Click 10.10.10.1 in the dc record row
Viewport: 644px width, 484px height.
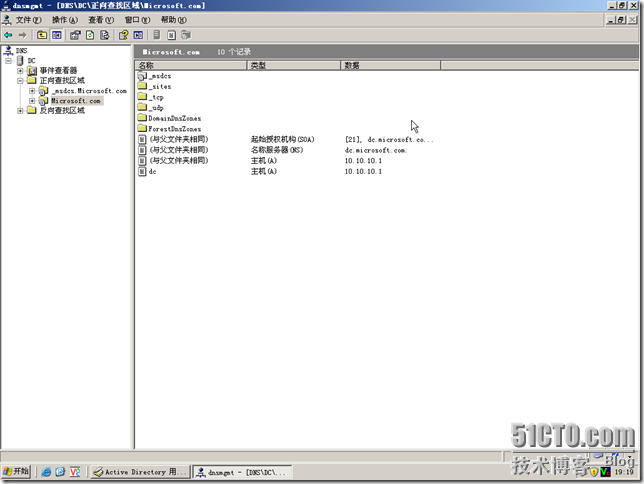point(363,171)
